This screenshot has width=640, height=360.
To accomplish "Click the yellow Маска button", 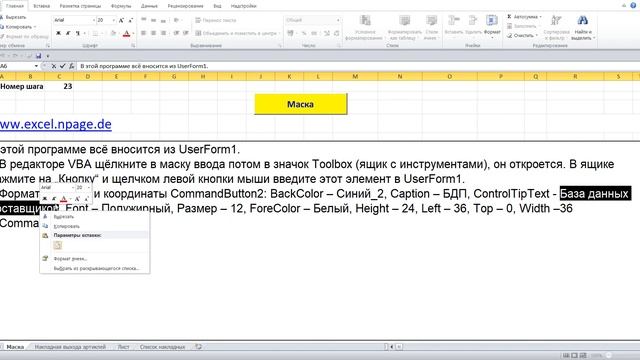I will tap(300, 104).
